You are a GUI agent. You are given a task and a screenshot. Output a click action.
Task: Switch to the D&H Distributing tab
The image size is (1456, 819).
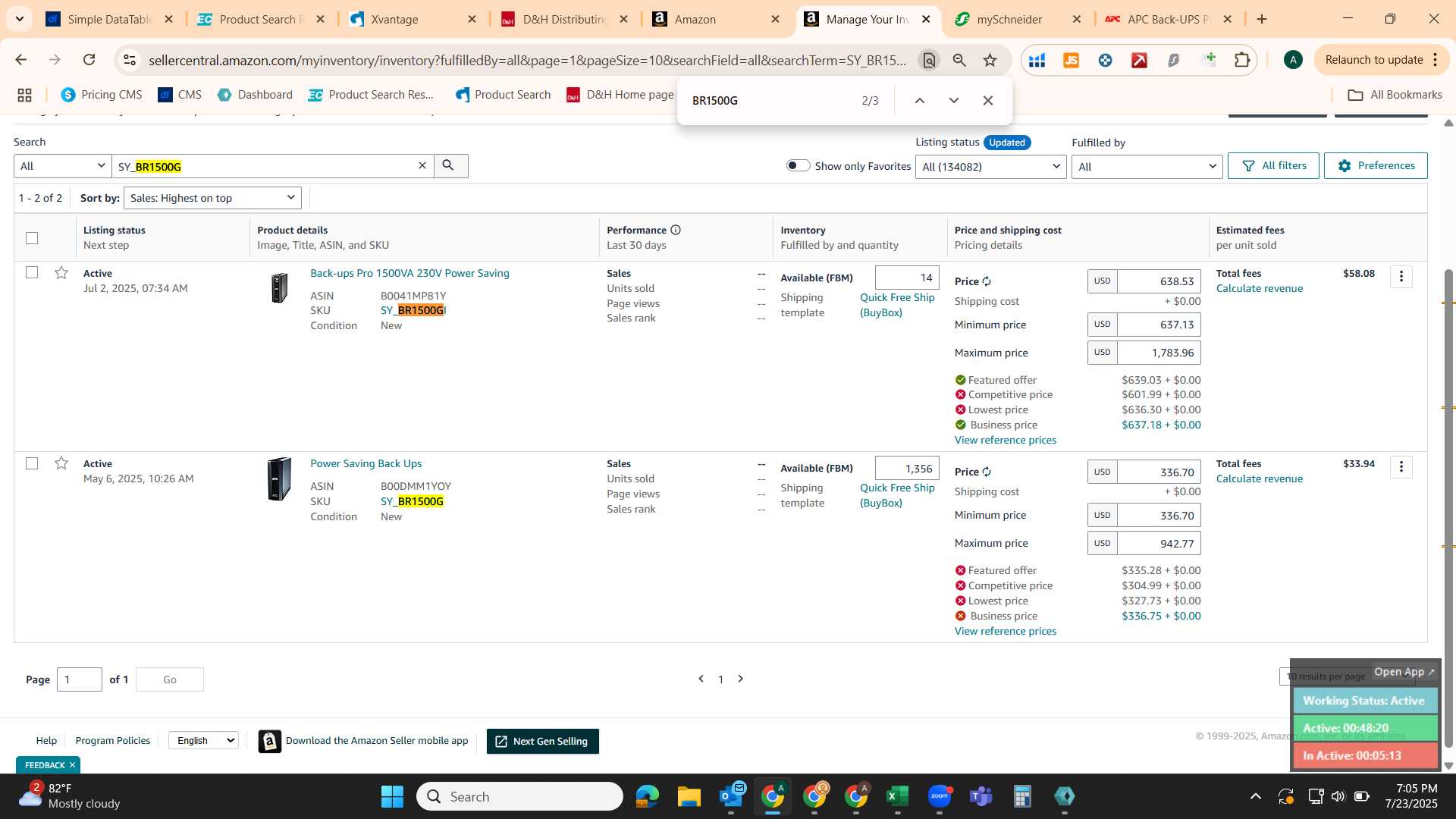click(x=564, y=19)
